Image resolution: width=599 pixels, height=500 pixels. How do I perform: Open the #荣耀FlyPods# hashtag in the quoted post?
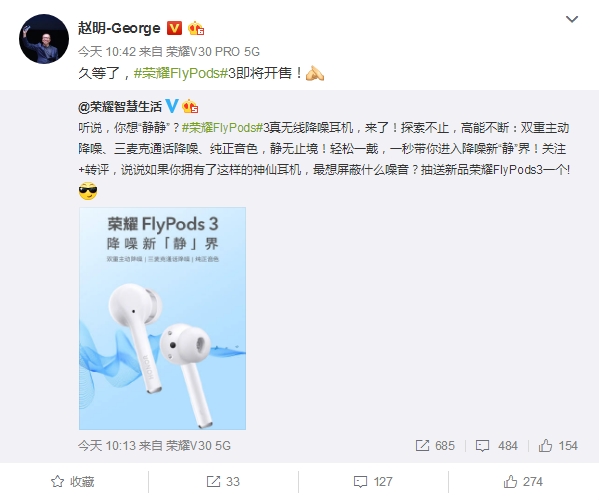tap(222, 128)
